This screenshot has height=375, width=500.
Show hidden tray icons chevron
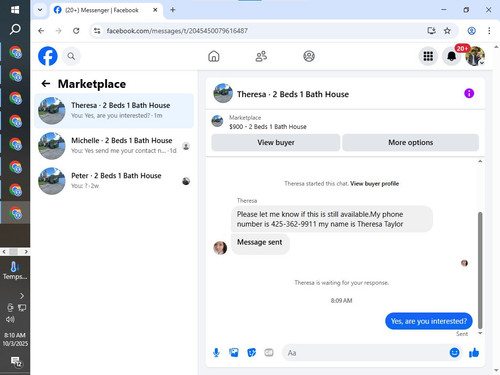(x=22, y=296)
